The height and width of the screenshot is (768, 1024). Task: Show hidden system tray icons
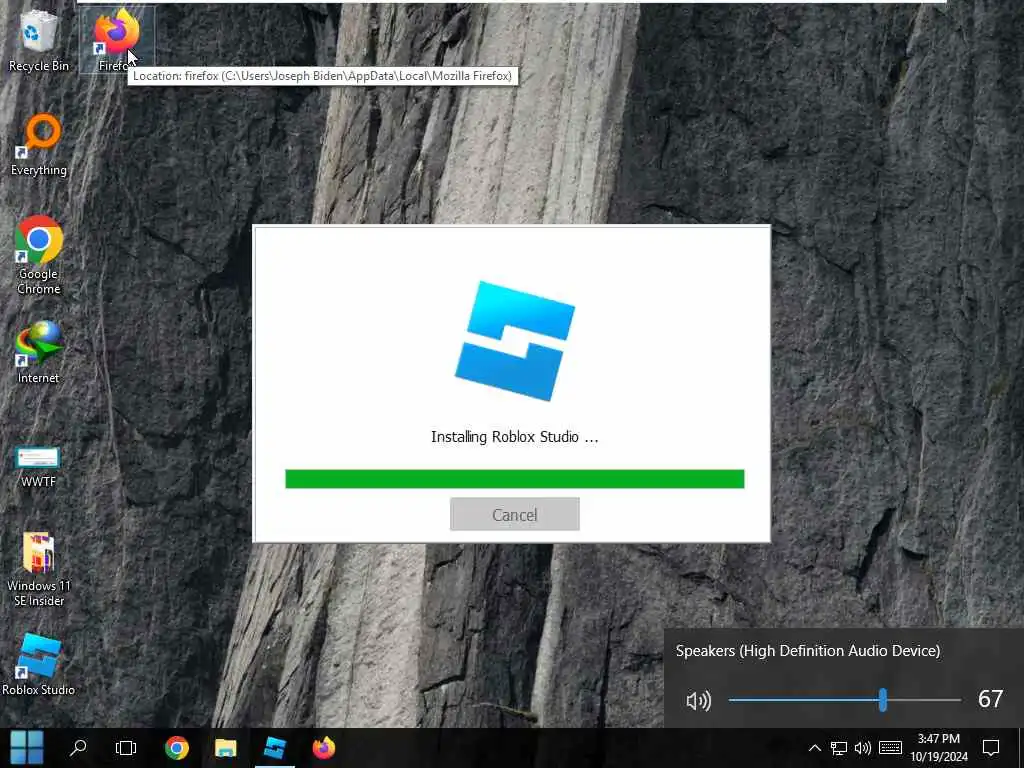click(x=814, y=748)
